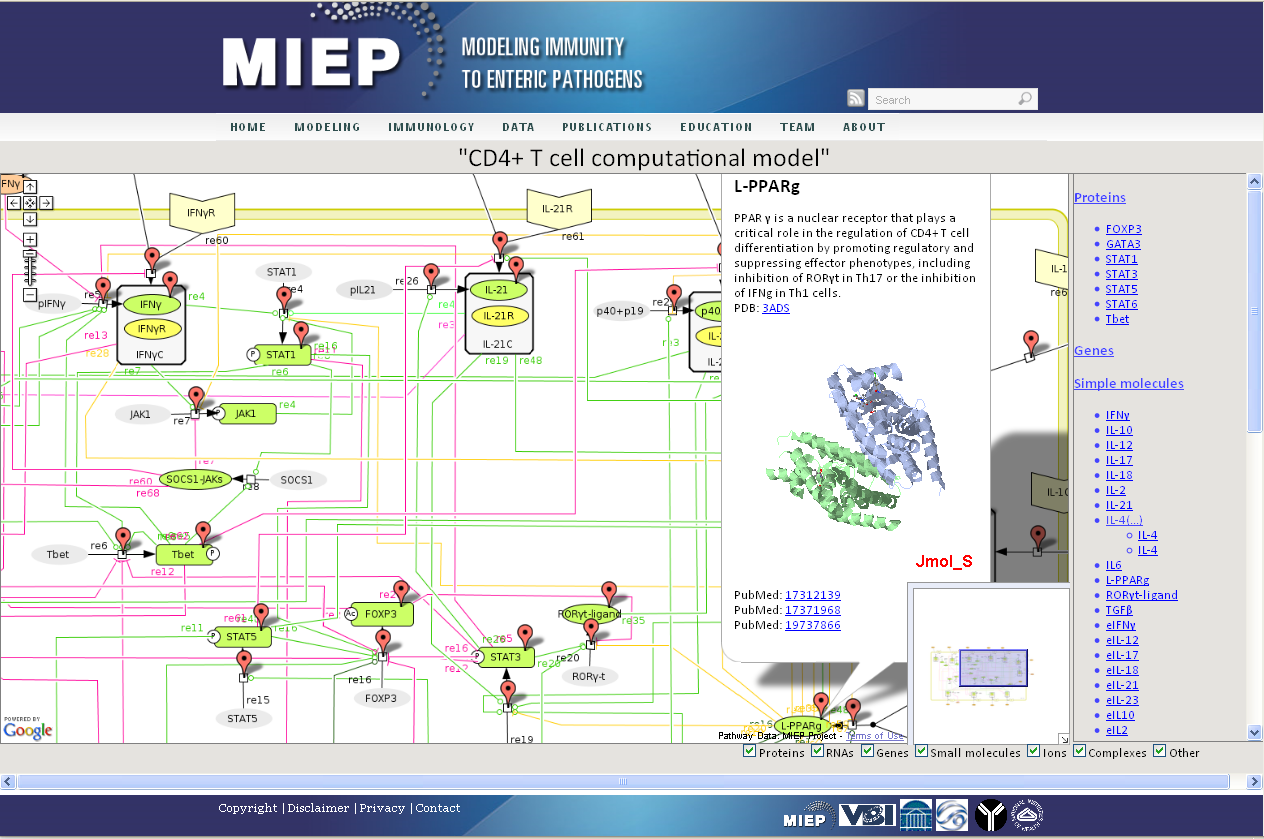Screen dimensions: 1264x839
Task: Toggle the Small molecules checkbox
Action: 921,752
